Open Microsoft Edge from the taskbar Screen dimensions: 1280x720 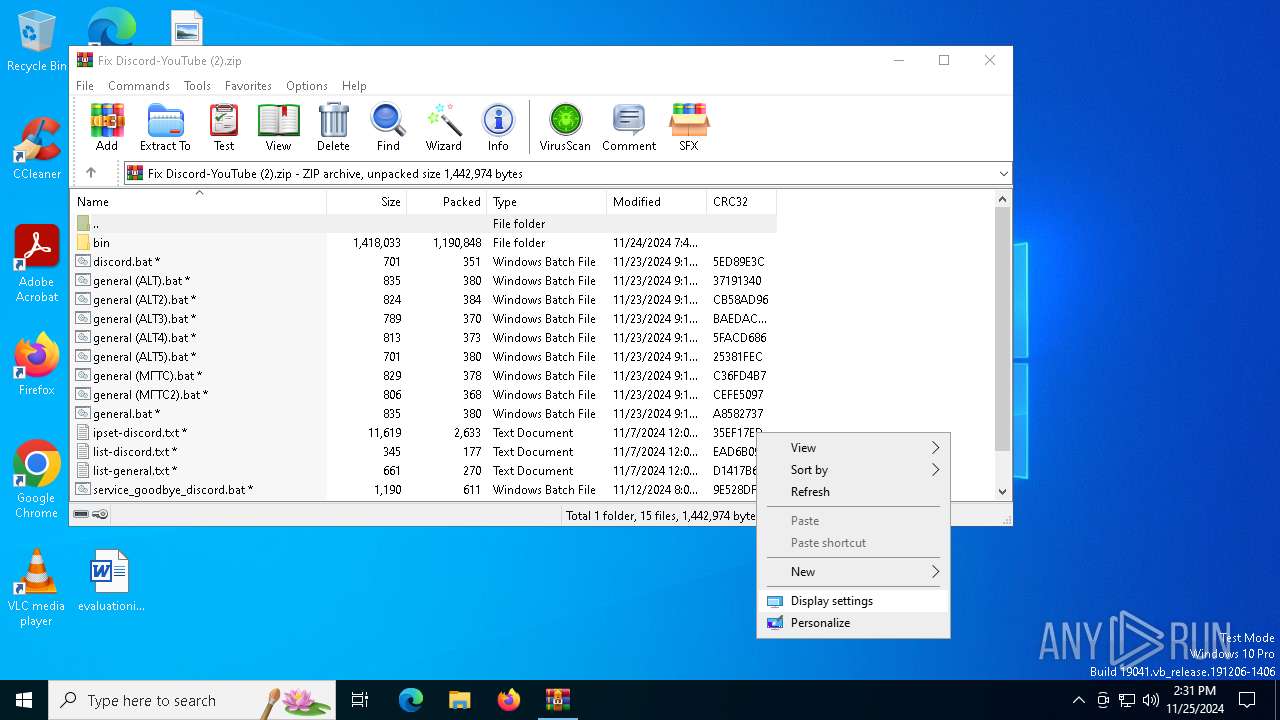[411, 700]
